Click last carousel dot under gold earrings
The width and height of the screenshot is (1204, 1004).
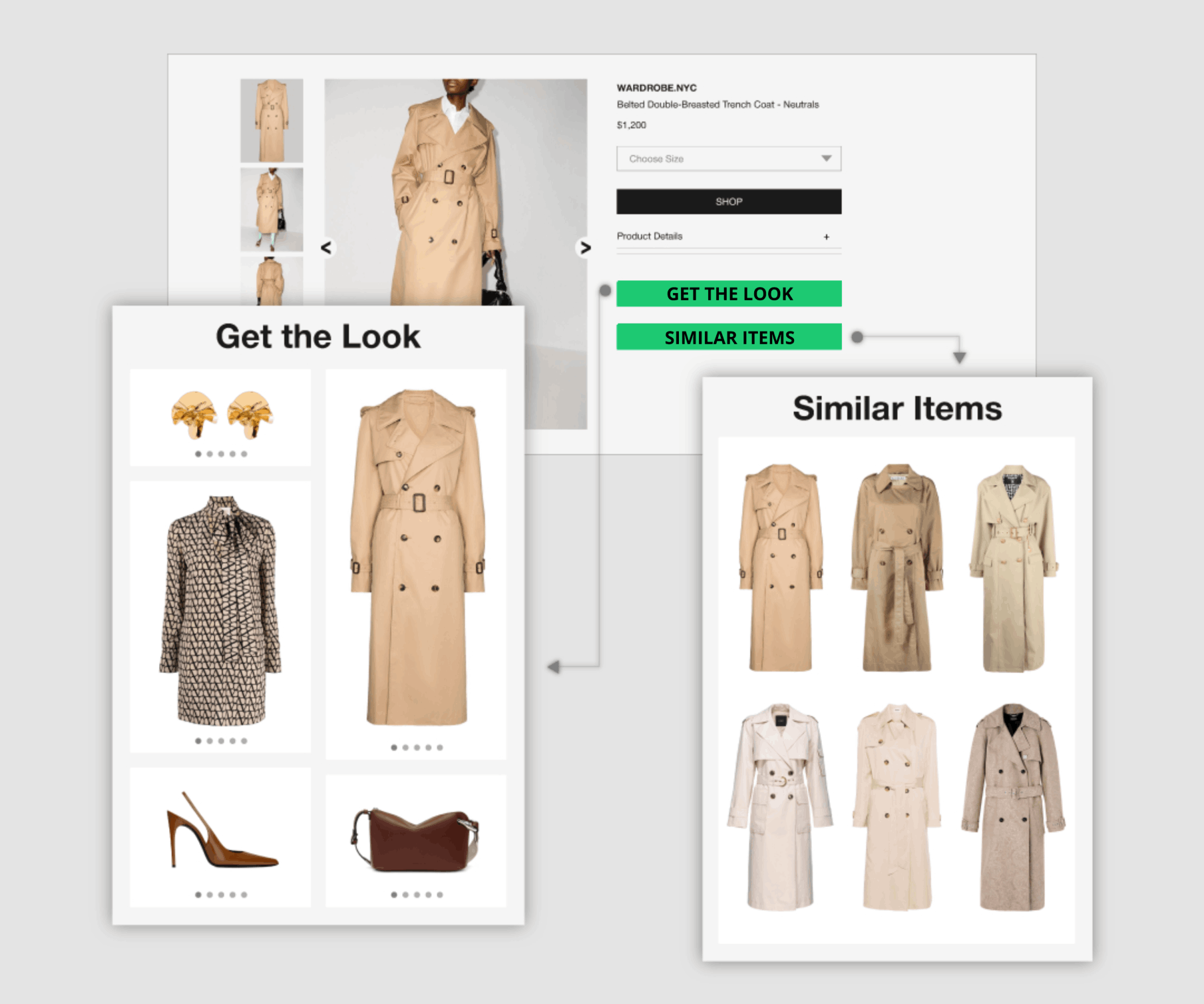244,454
